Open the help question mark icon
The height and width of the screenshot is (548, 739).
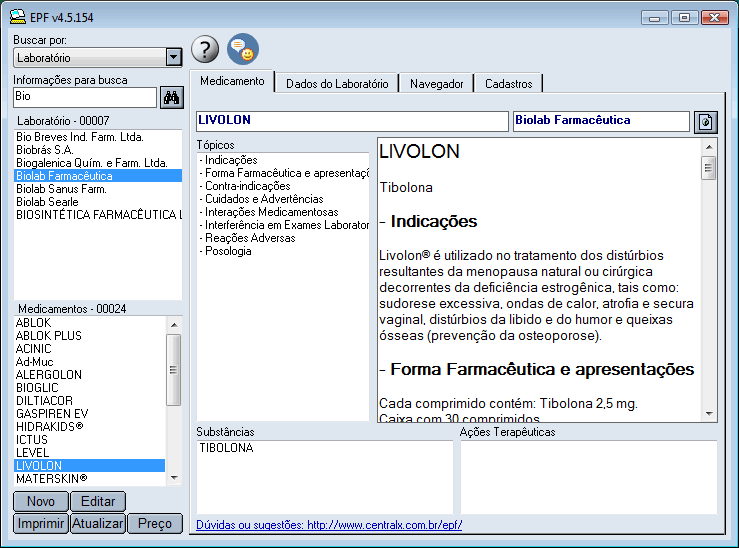point(205,49)
